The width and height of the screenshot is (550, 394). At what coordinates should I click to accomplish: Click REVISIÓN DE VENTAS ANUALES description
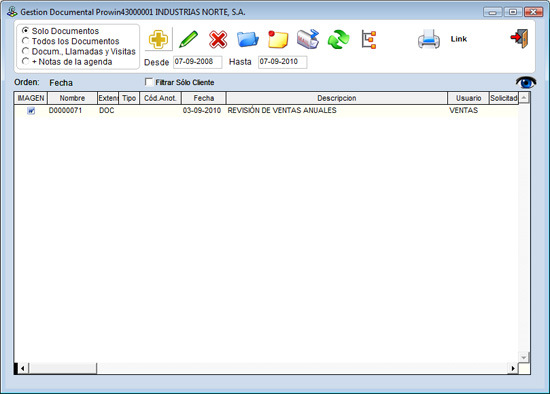click(282, 111)
